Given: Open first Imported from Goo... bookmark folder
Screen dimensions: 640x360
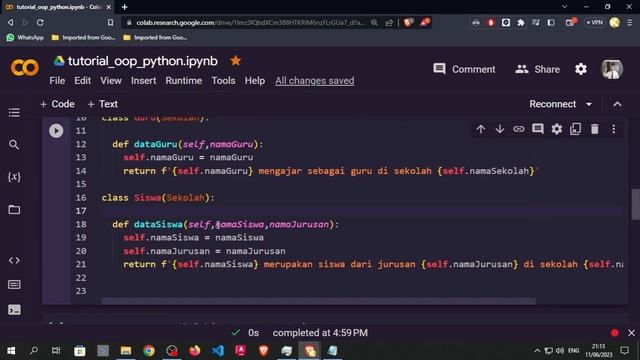Looking at the screenshot, I should coord(84,38).
